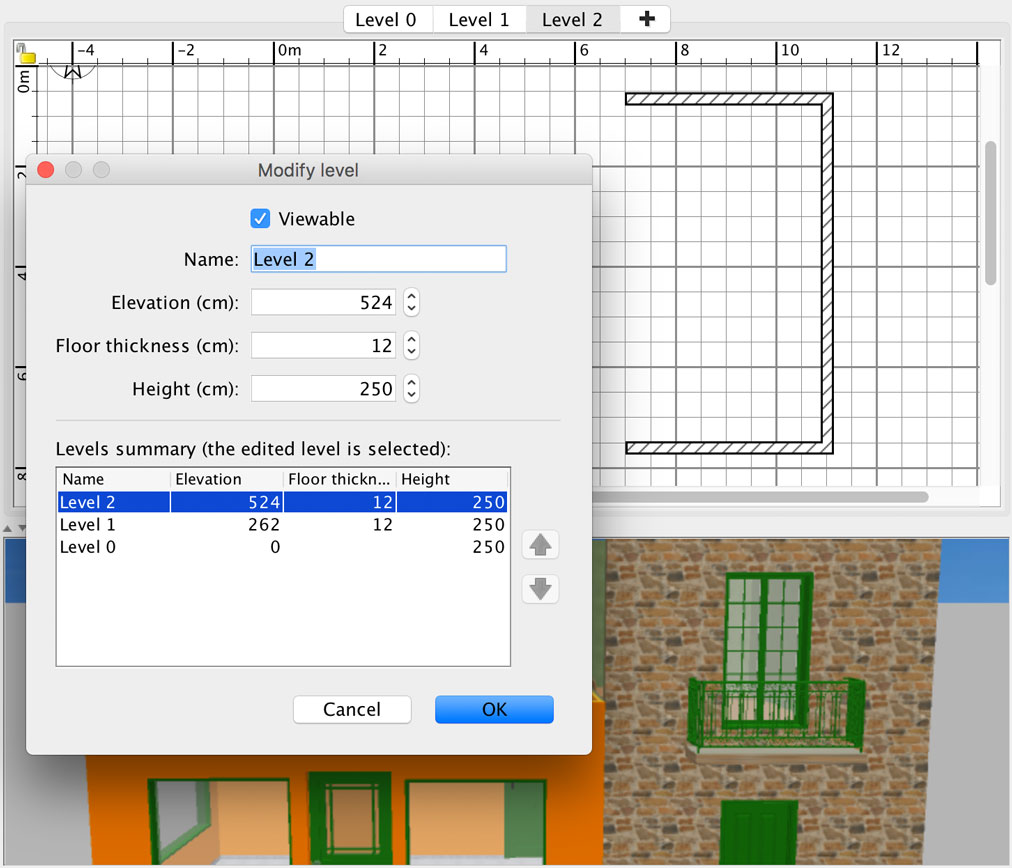Viewport: 1012px width, 868px height.
Task: Switch to the Level 1 tab
Action: (x=478, y=20)
